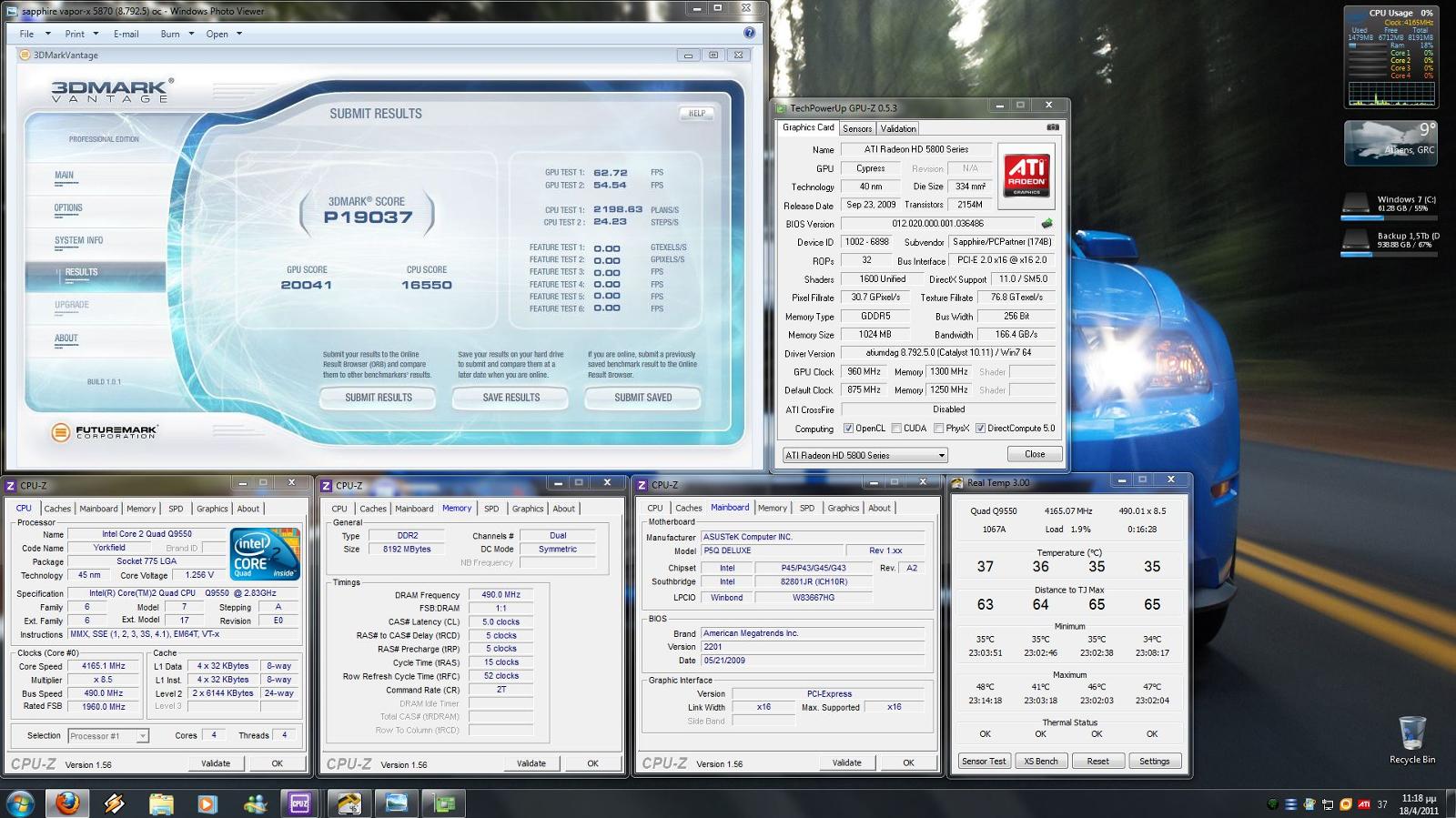Click Windows 7 (C:) drive gadget icon

coord(1356,202)
